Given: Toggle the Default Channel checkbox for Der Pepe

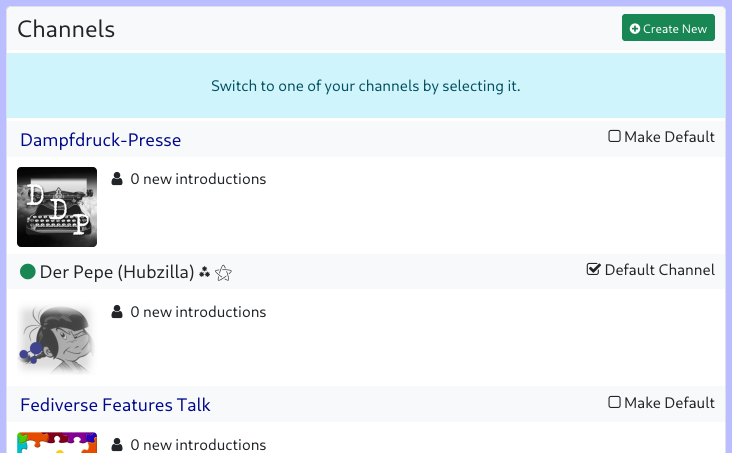Looking at the screenshot, I should tap(593, 269).
